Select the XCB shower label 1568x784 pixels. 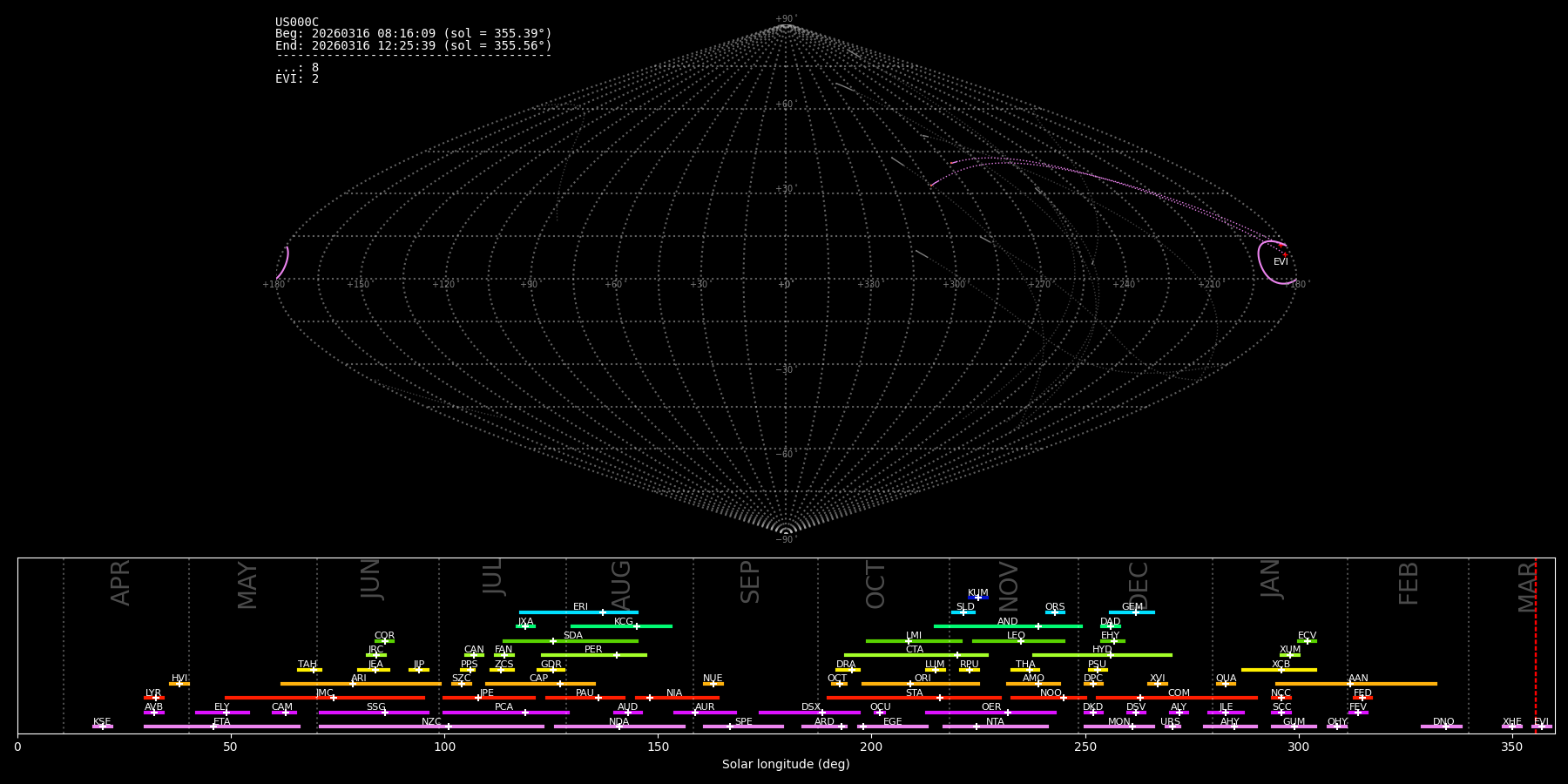1281,665
